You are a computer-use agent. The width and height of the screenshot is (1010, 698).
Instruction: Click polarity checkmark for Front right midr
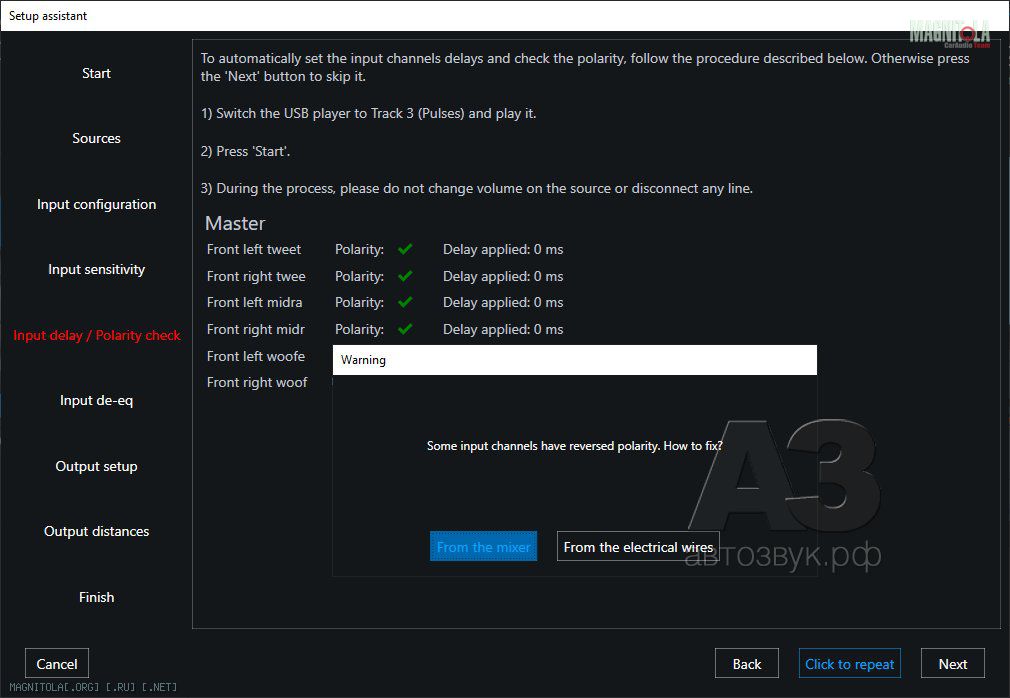[x=405, y=329]
